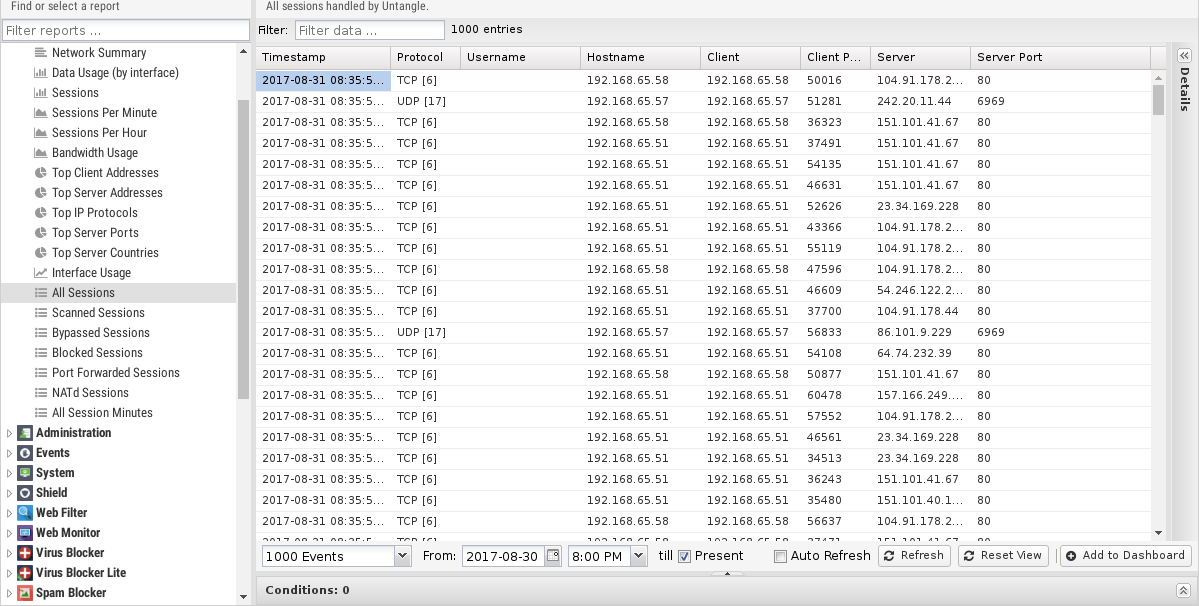Uncheck the Present checkbox
1199x606 pixels.
(x=685, y=556)
